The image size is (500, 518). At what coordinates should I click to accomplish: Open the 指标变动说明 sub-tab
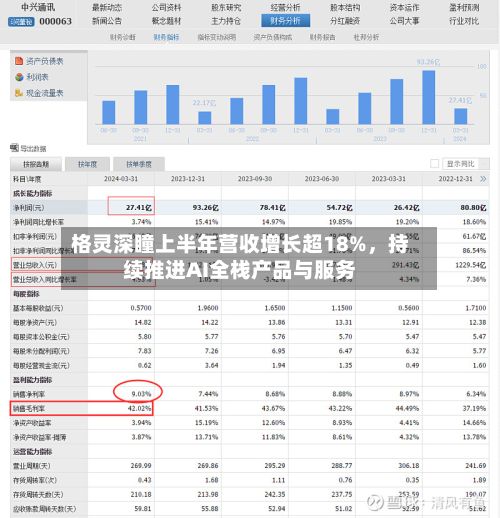[217, 37]
